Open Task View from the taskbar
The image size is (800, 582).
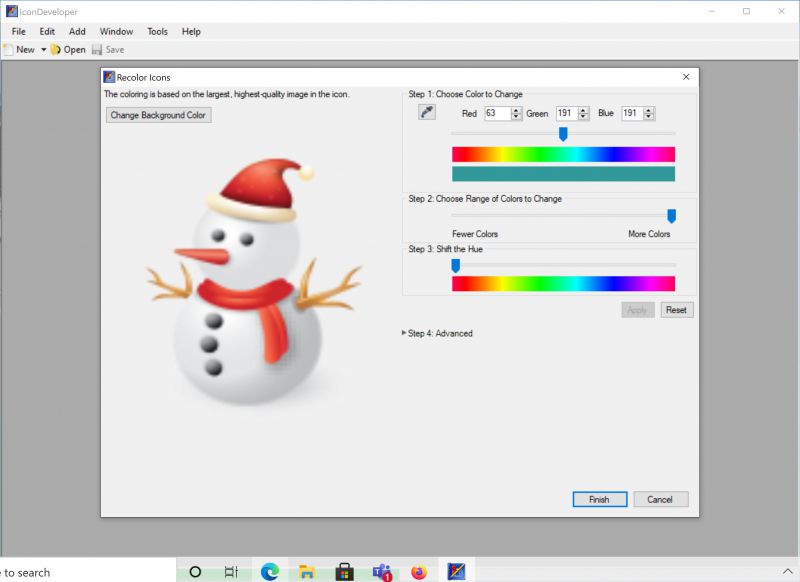coord(231,570)
